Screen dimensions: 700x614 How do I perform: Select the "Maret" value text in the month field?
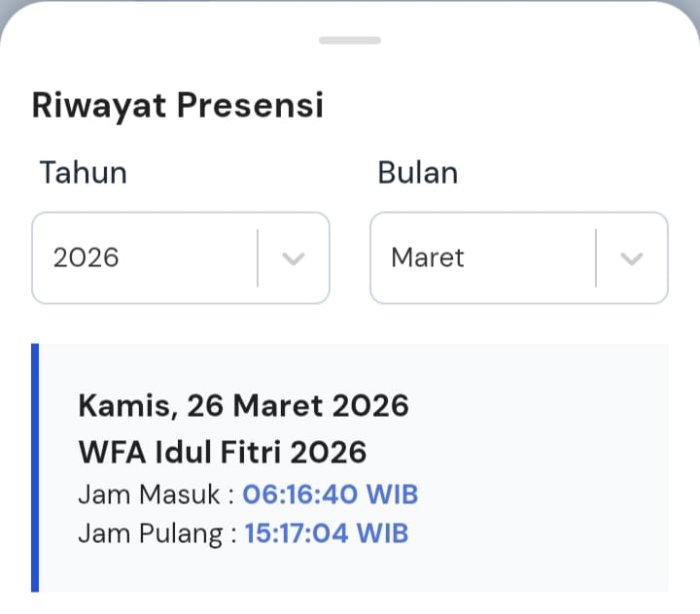tap(428, 258)
